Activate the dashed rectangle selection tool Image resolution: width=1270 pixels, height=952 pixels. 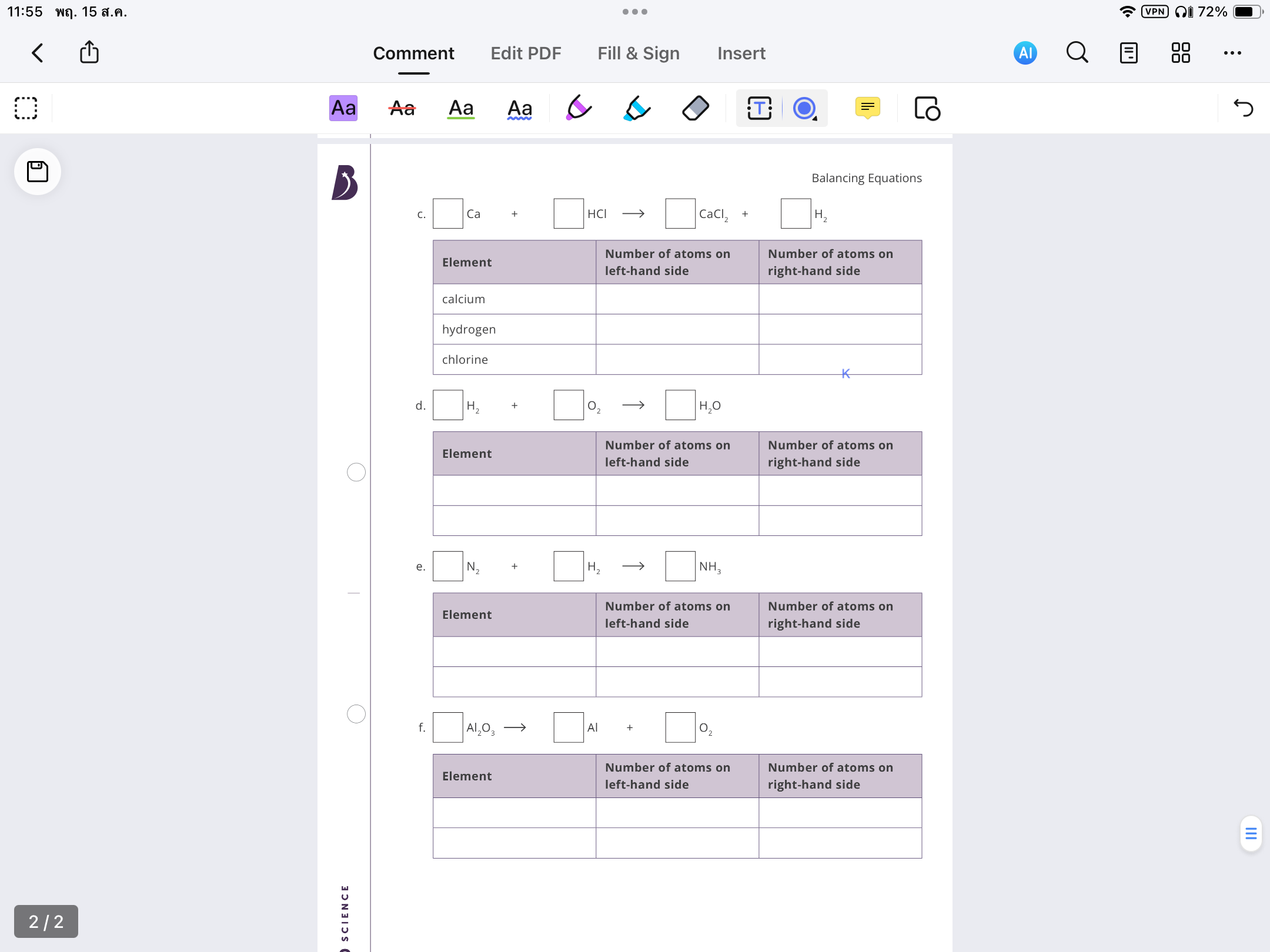(x=26, y=108)
